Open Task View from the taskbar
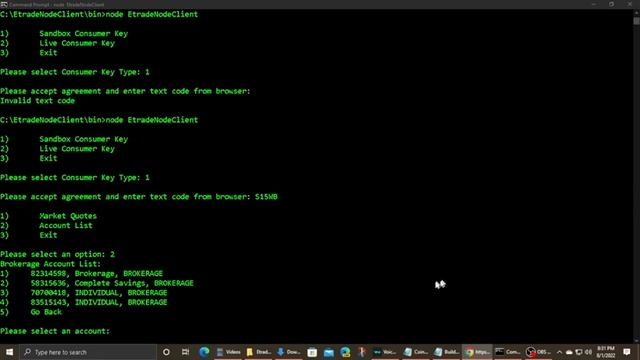The height and width of the screenshot is (360, 640). click(185, 352)
